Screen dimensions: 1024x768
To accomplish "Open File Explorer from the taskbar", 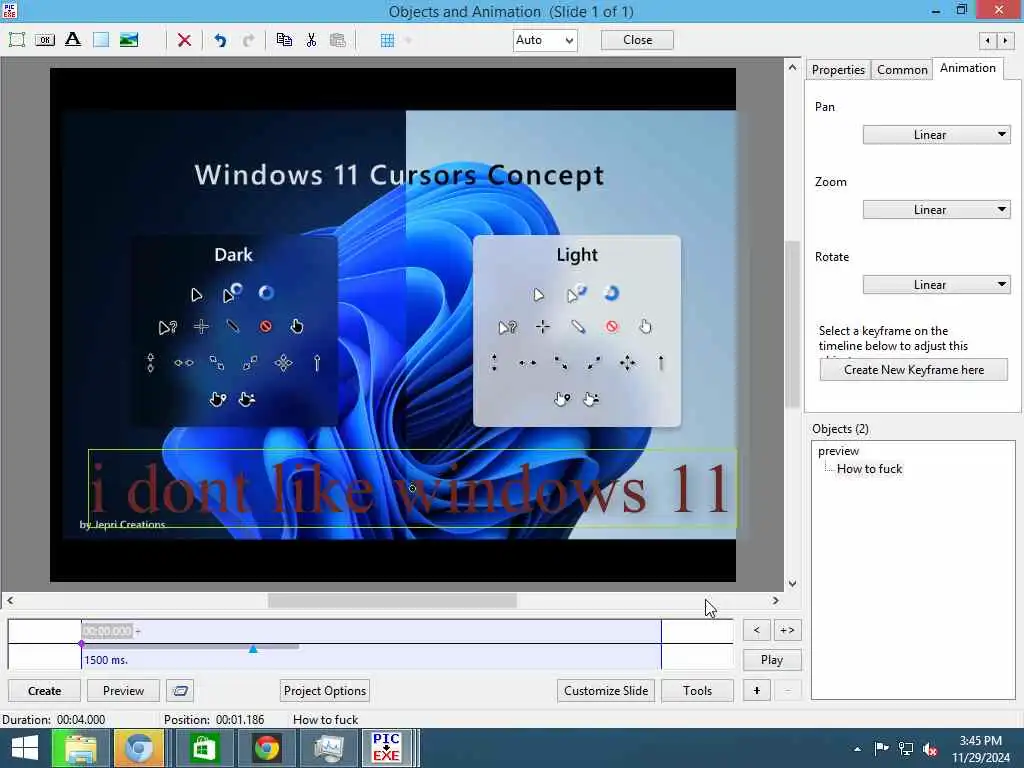I will point(80,748).
